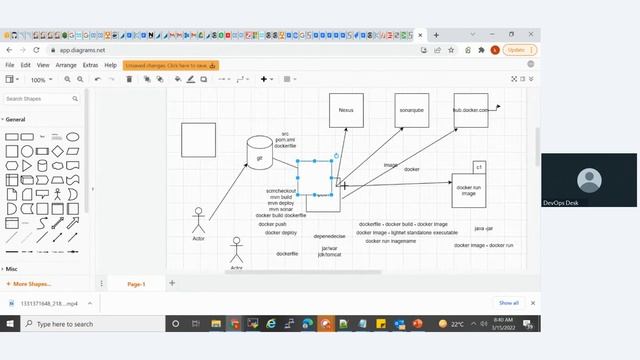Open the Extras menu
Screen dimensions: 640x360
[90, 65]
